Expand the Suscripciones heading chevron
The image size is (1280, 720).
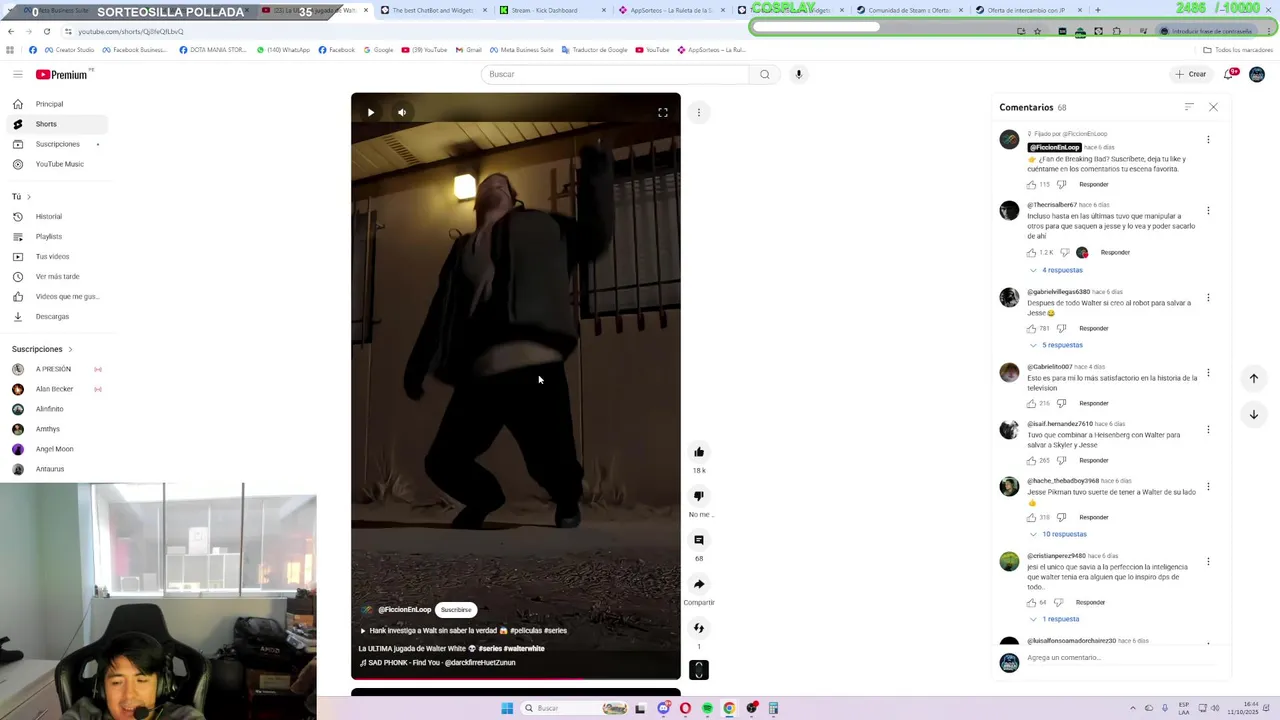[70, 349]
